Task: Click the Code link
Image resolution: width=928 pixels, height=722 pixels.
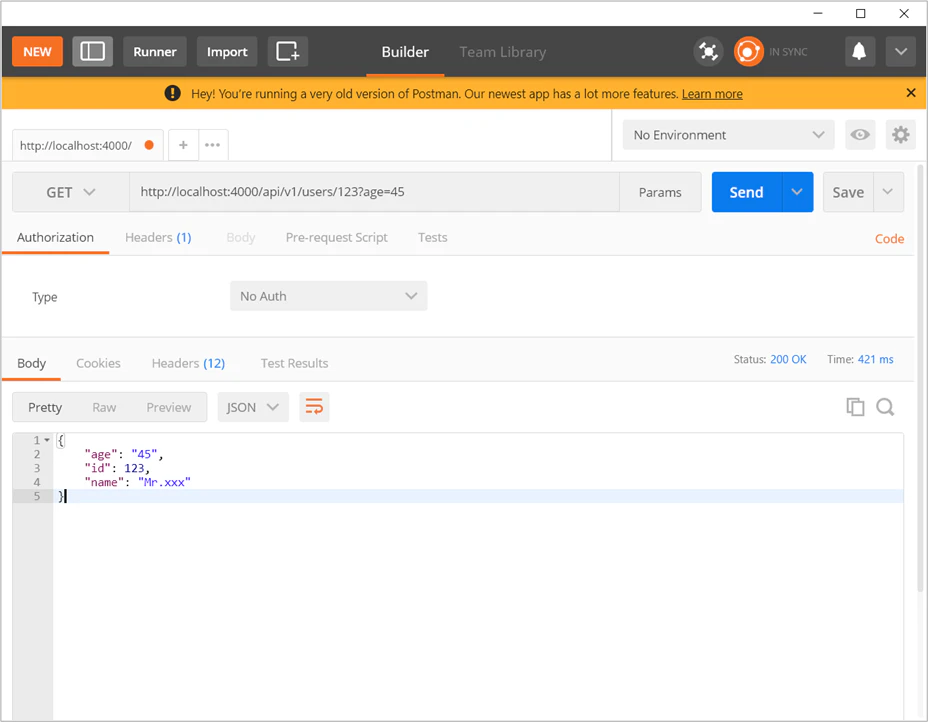Action: pos(889,238)
